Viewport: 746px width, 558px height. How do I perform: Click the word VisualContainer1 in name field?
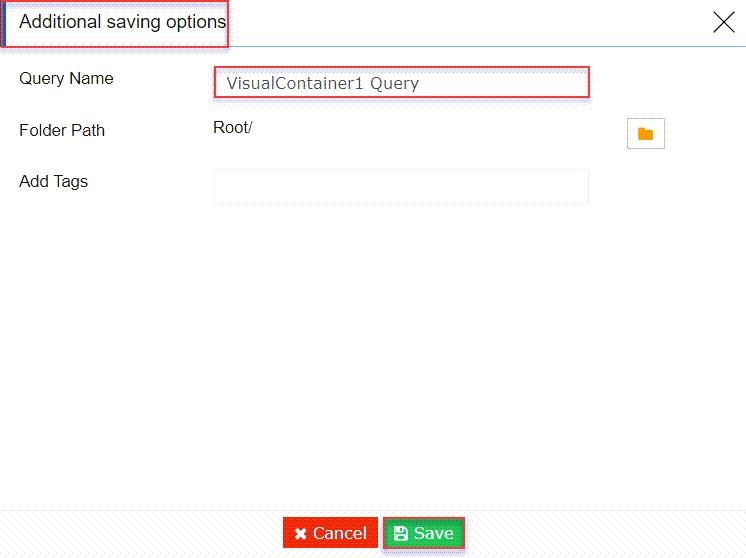pyautogui.click(x=294, y=83)
